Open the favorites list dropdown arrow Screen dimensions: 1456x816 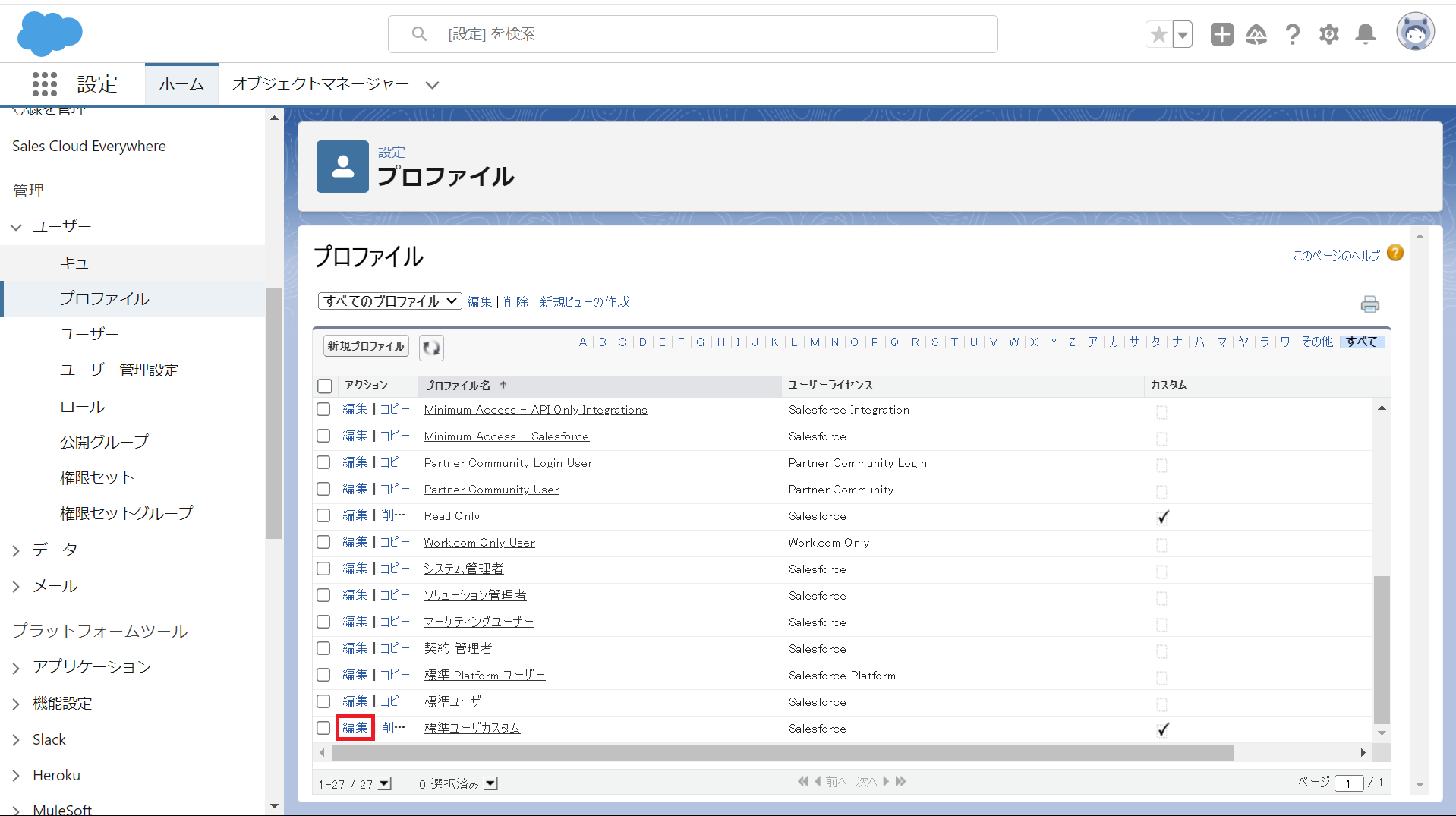1183,34
